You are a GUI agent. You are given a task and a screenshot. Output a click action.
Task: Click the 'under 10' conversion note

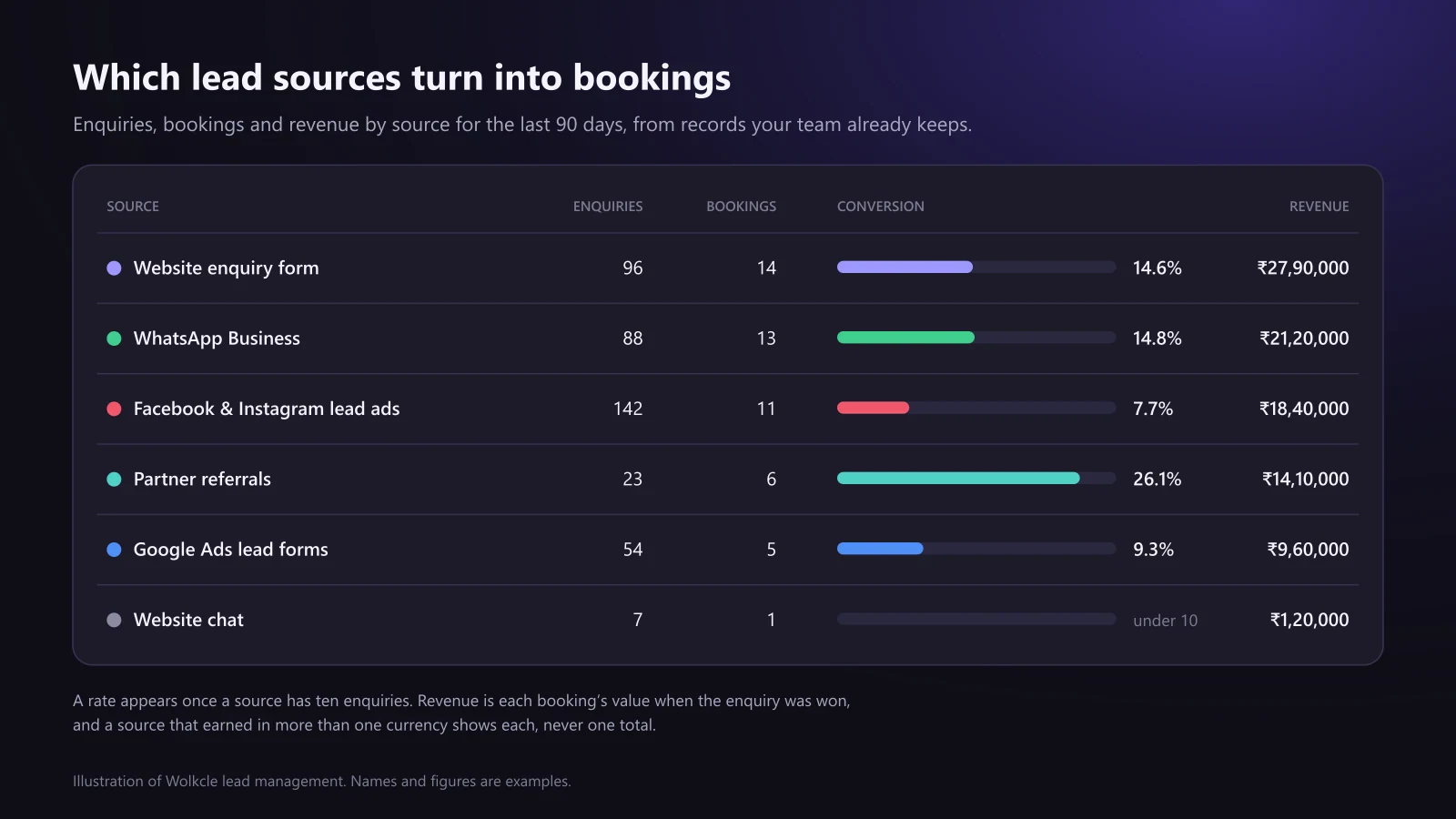1166,621
